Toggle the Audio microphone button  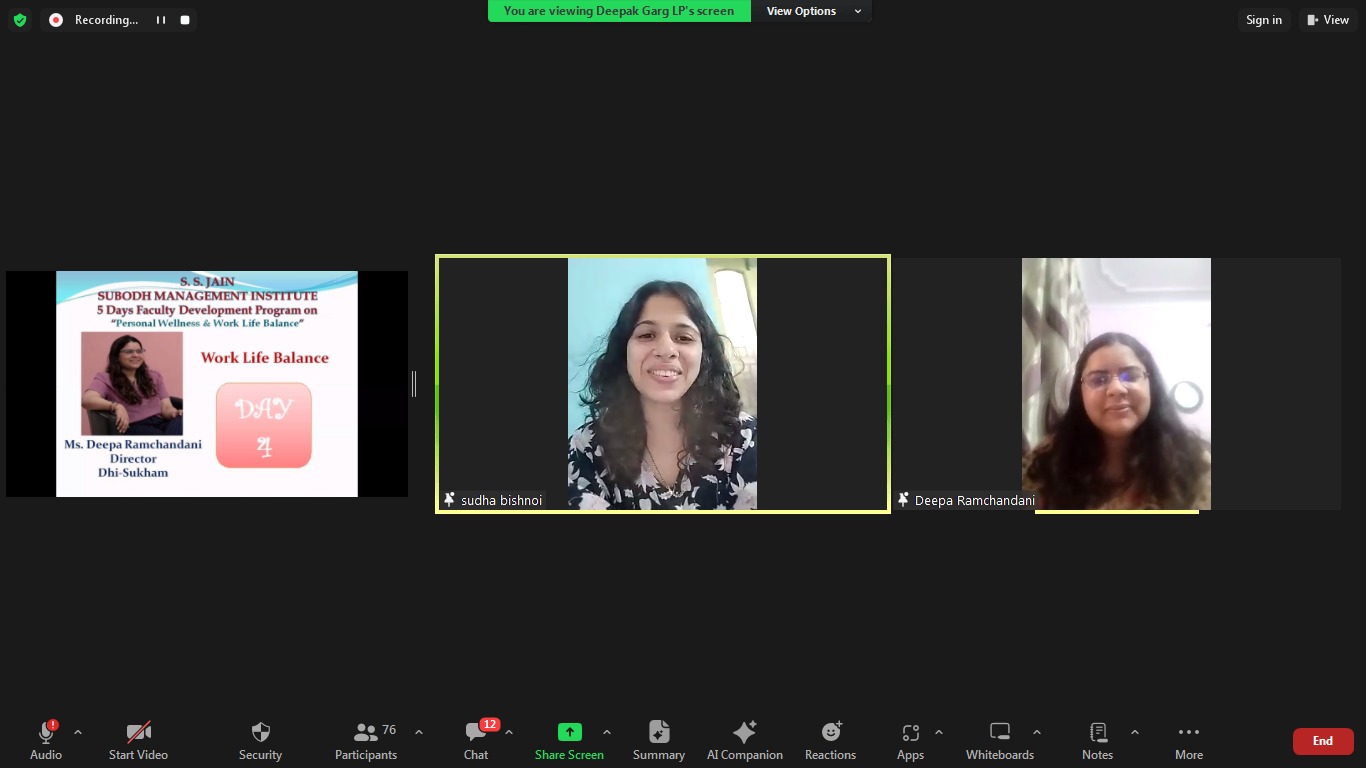(x=46, y=741)
